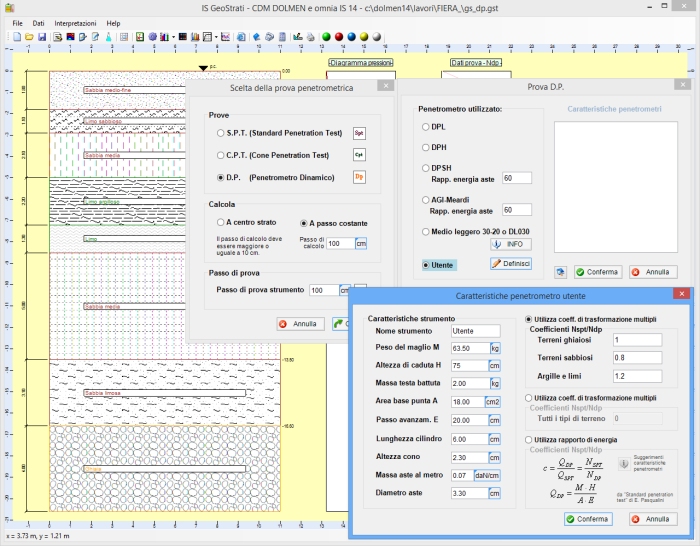Screen dimensions: 700x546
Task: Click the Diagramma pressioni header tab
Action: pyautogui.click(x=361, y=63)
